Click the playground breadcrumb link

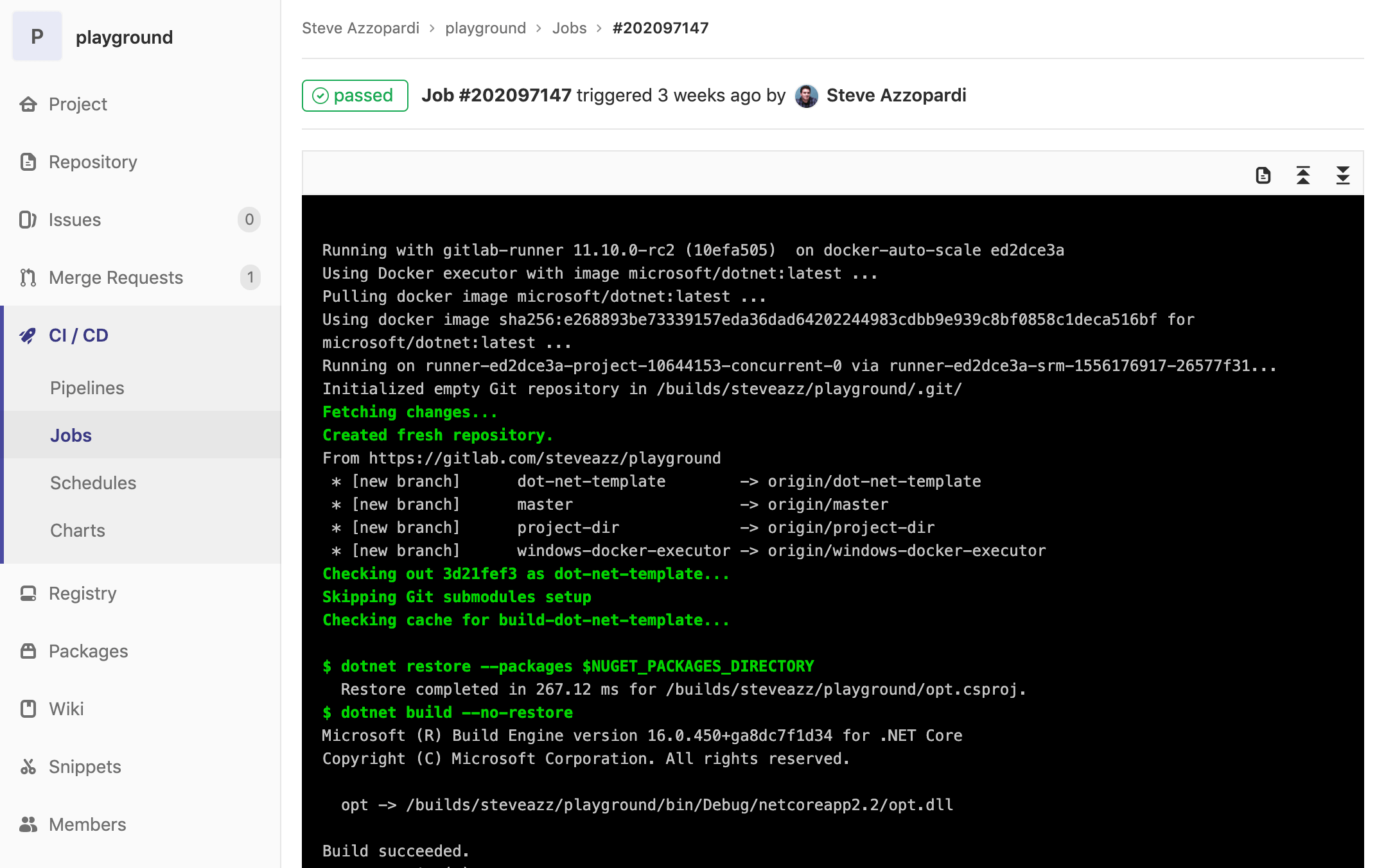485,28
